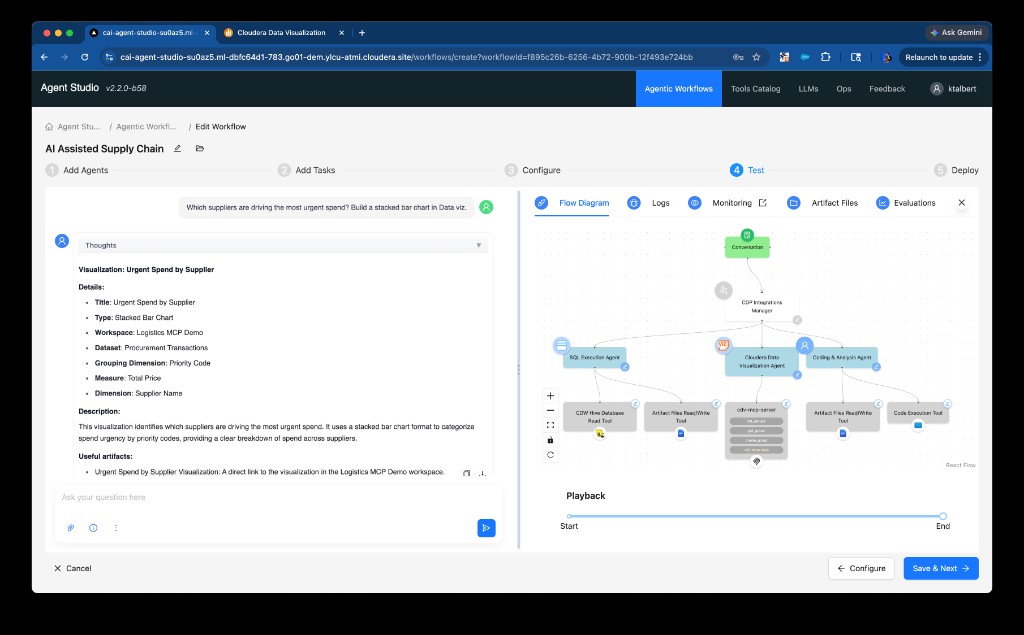Click the Playback slider End handle
This screenshot has height=635, width=1024.
942,516
